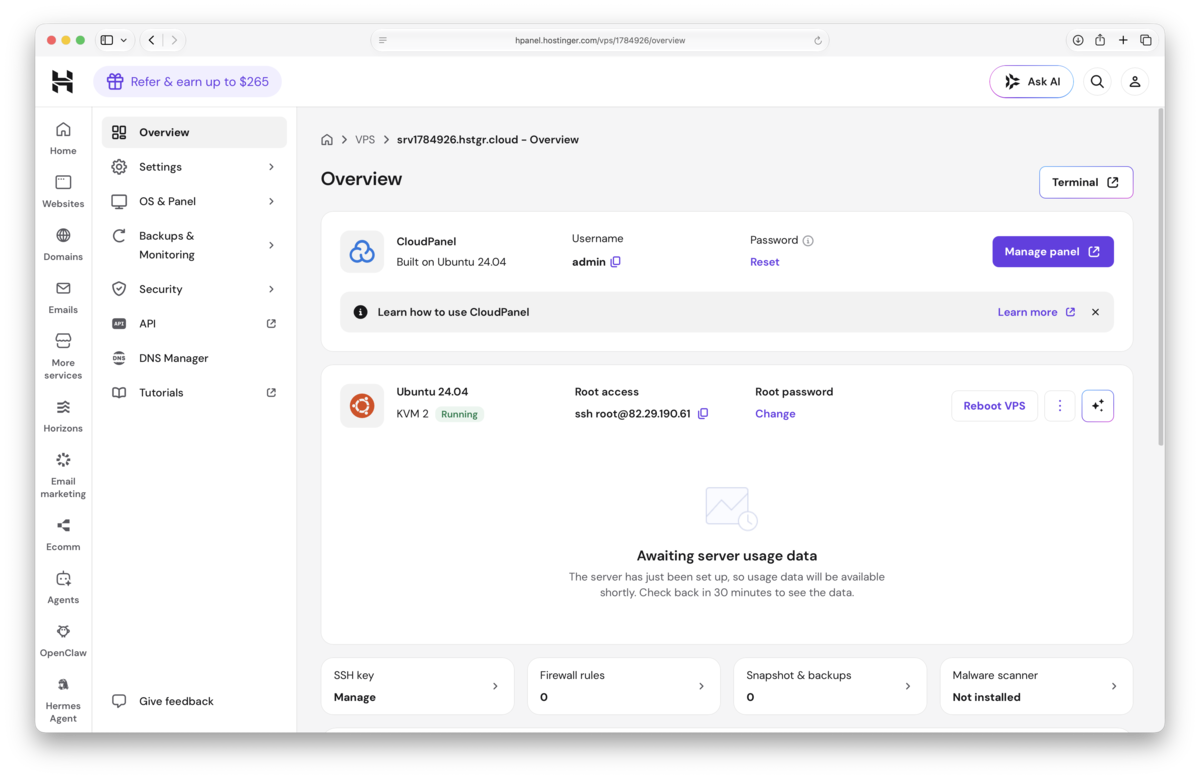The height and width of the screenshot is (779, 1200).
Task: Open the Firewall rules card
Action: pos(624,686)
